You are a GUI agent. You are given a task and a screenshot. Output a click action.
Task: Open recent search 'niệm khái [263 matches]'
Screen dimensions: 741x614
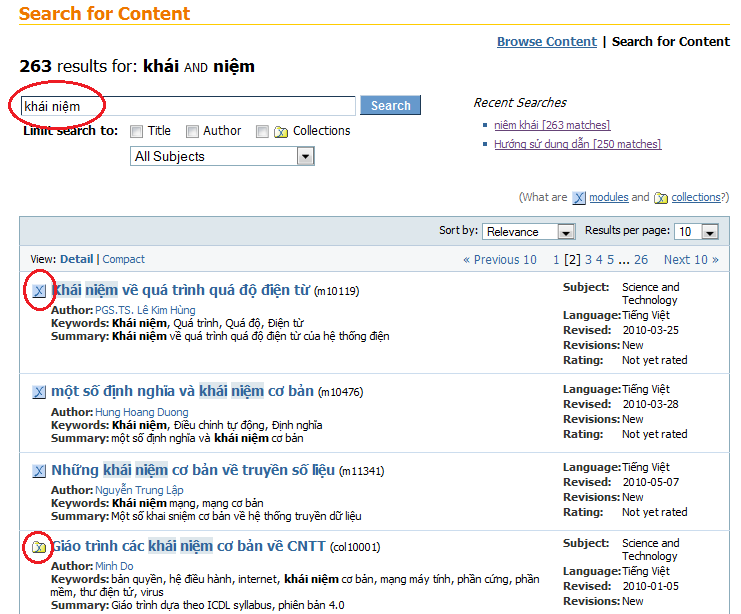551,125
